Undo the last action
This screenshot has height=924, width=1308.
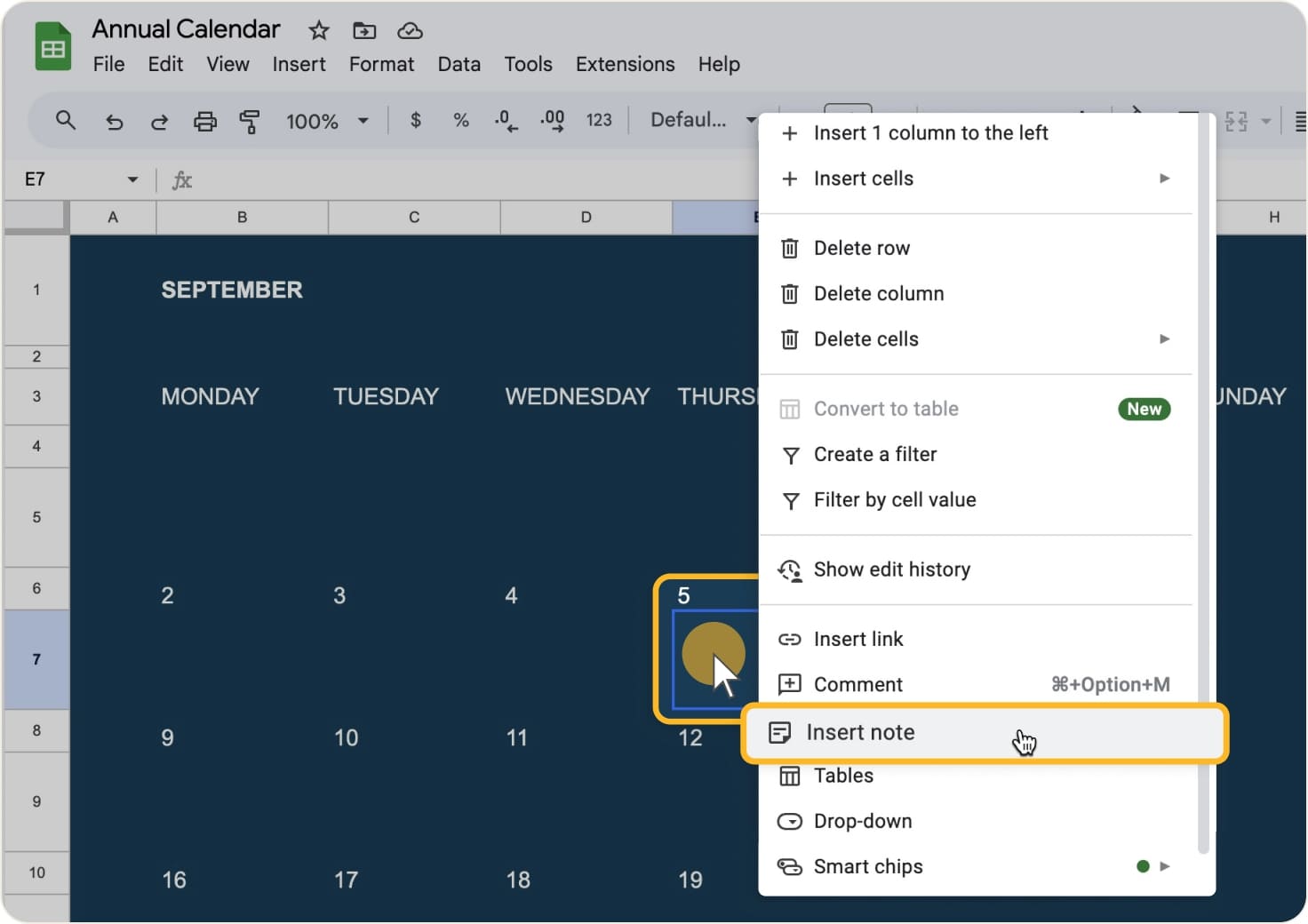pos(114,121)
